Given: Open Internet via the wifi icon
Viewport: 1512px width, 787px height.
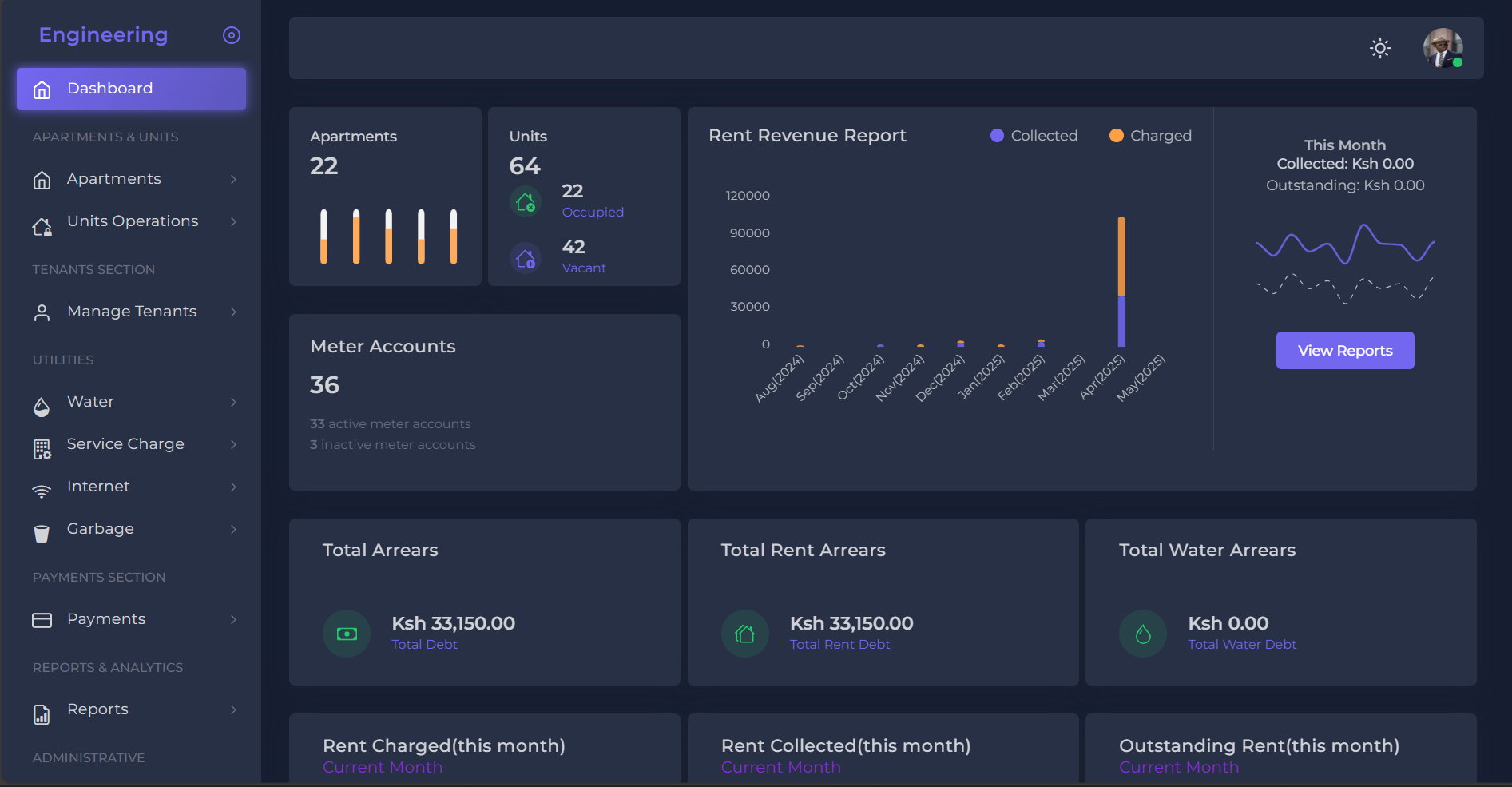Looking at the screenshot, I should (42, 491).
